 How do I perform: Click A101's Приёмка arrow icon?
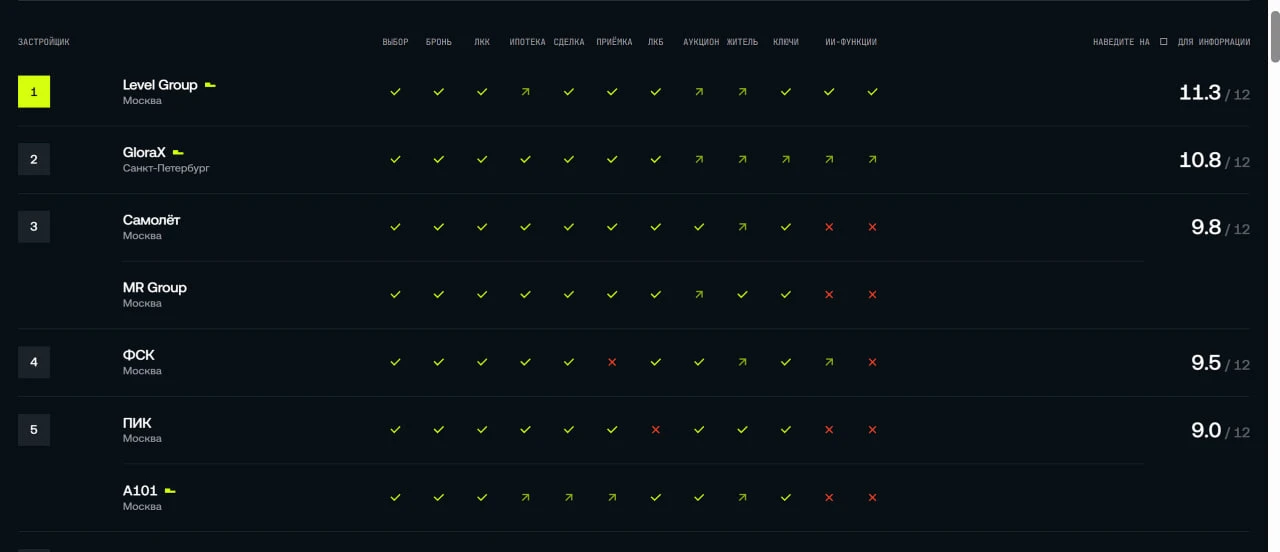(612, 497)
